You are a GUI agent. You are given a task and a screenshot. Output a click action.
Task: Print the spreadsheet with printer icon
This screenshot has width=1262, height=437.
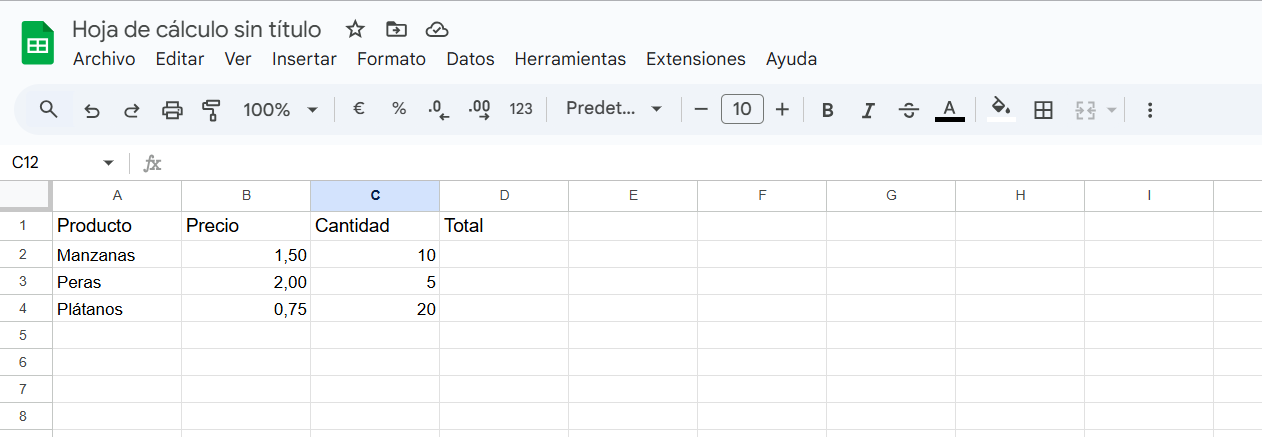pyautogui.click(x=172, y=110)
